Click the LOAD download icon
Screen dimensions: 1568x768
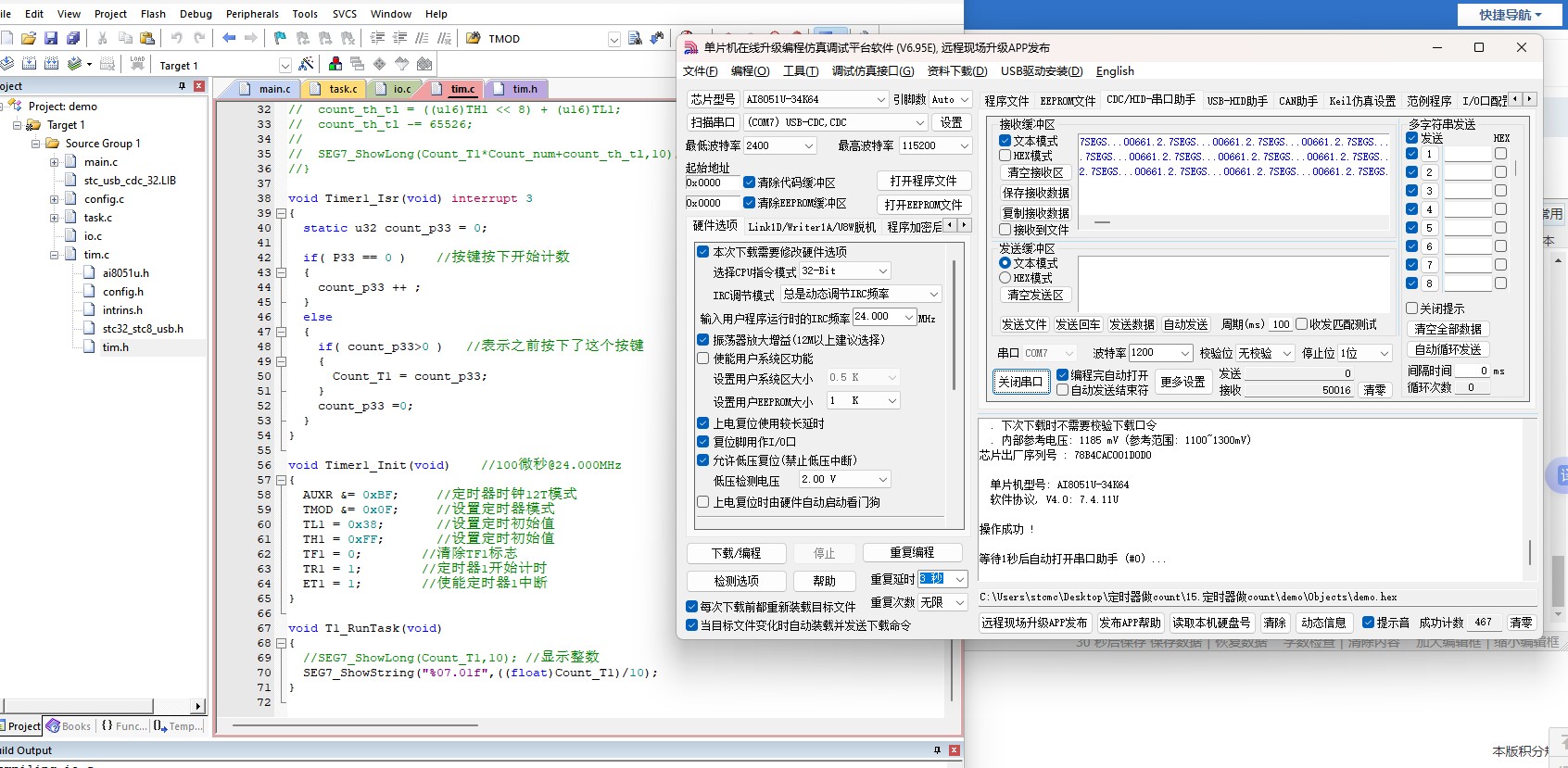coord(137,64)
